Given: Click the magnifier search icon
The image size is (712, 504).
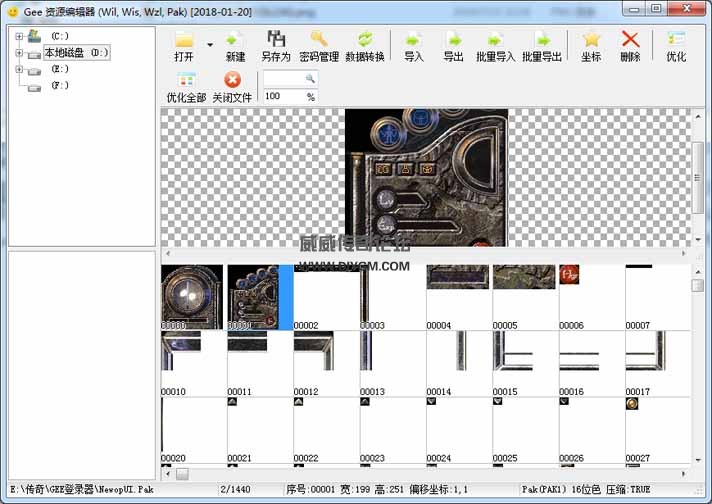Looking at the screenshot, I should [310, 79].
